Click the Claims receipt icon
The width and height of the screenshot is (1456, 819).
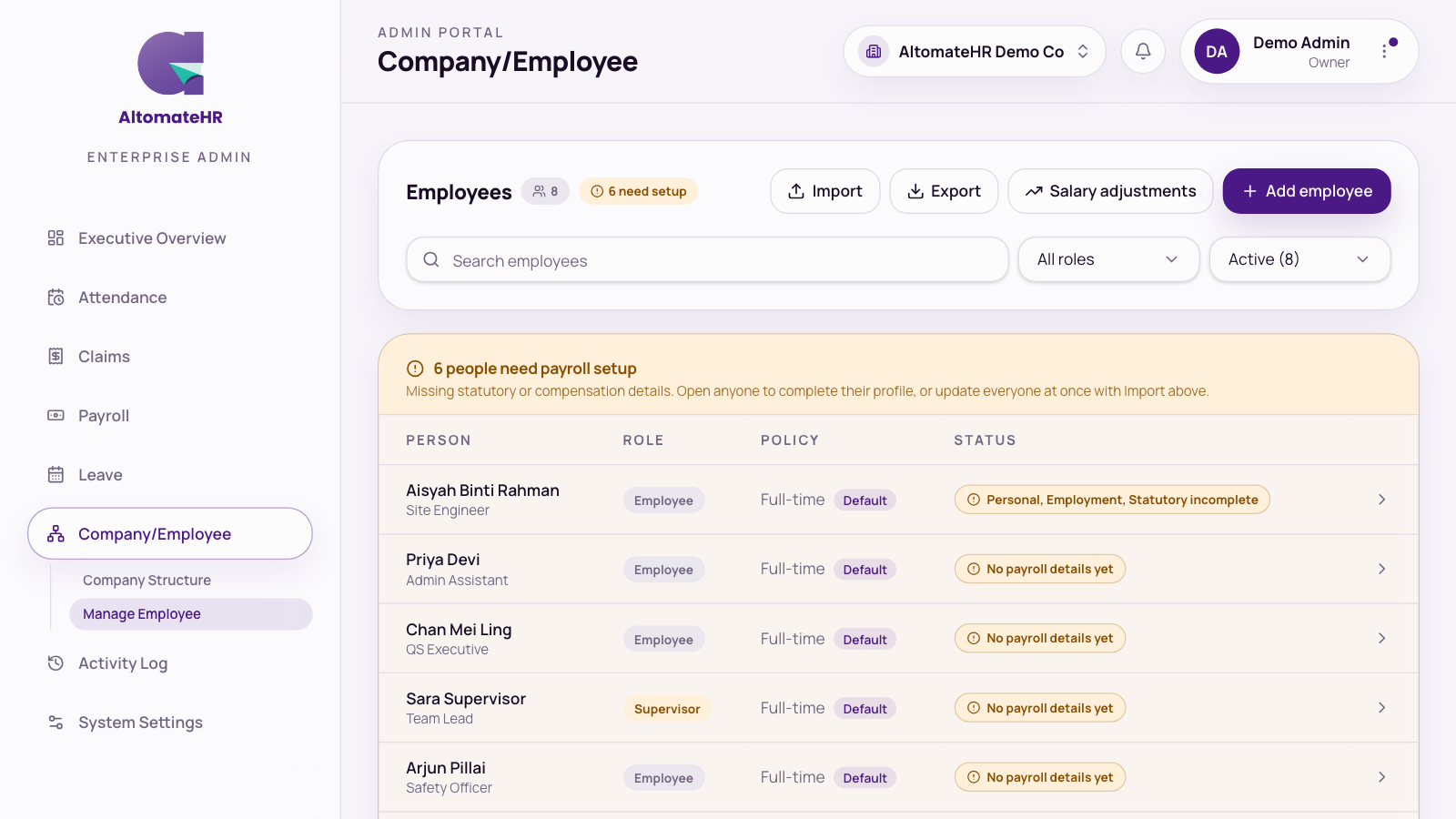[56, 356]
